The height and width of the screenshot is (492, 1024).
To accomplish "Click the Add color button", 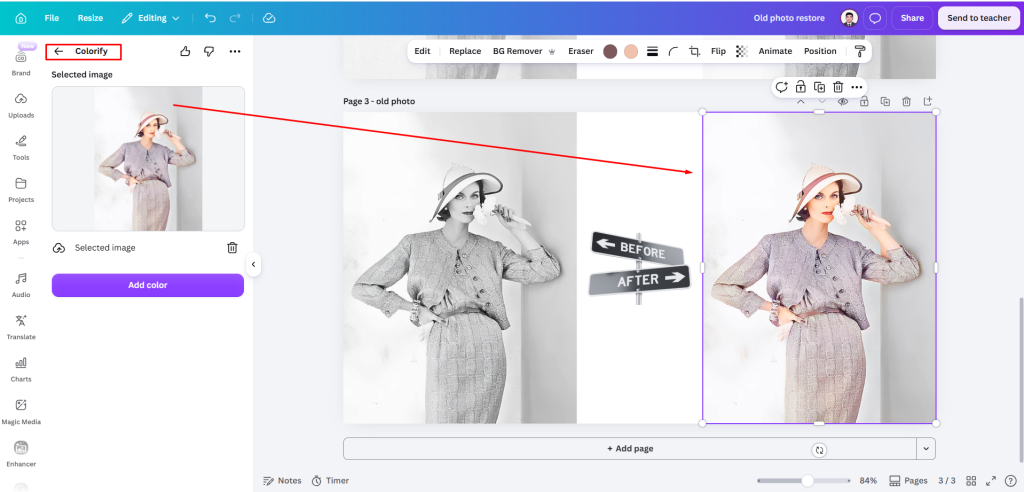I will click(148, 285).
